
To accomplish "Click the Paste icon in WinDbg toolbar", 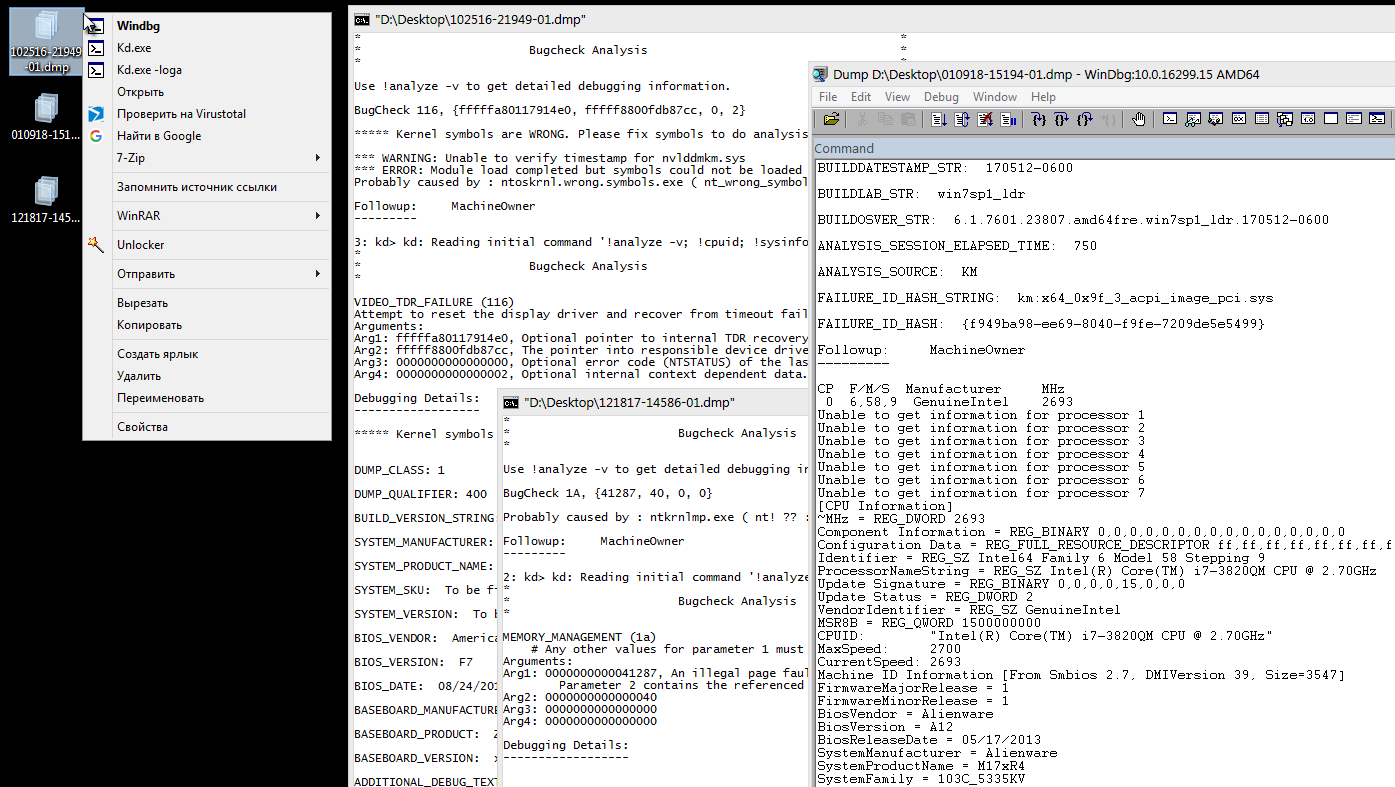I will click(x=909, y=119).
